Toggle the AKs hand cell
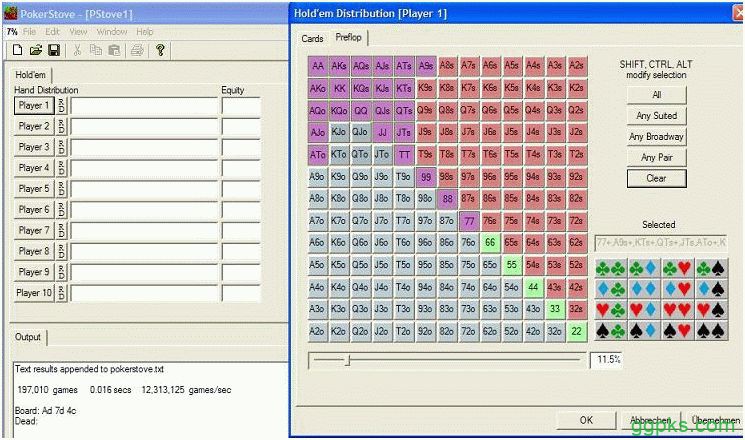The height and width of the screenshot is (440, 745). tap(339, 66)
